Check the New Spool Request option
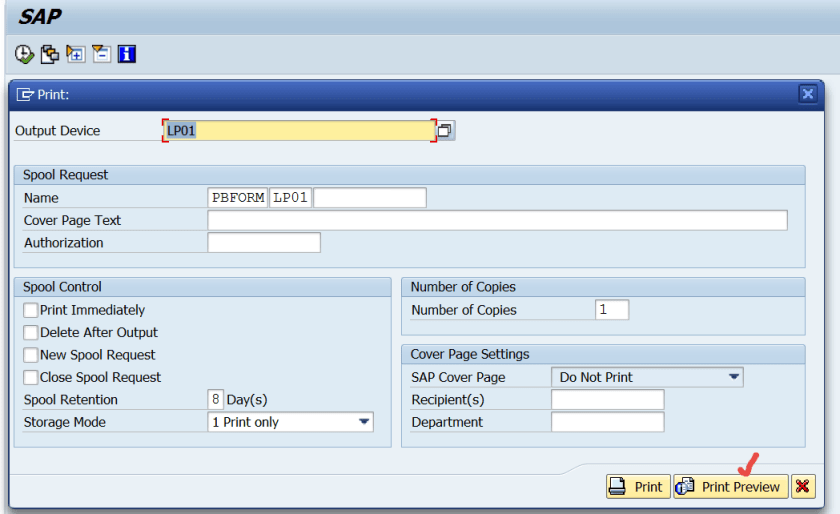840x514 pixels. point(31,355)
